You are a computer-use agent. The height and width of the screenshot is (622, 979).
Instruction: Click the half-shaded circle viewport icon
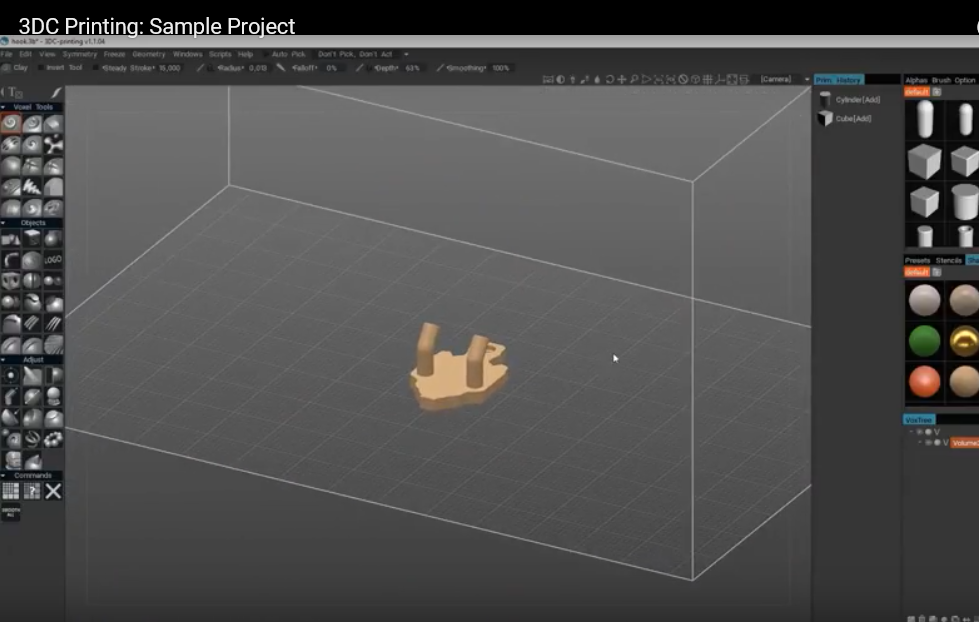(x=561, y=79)
